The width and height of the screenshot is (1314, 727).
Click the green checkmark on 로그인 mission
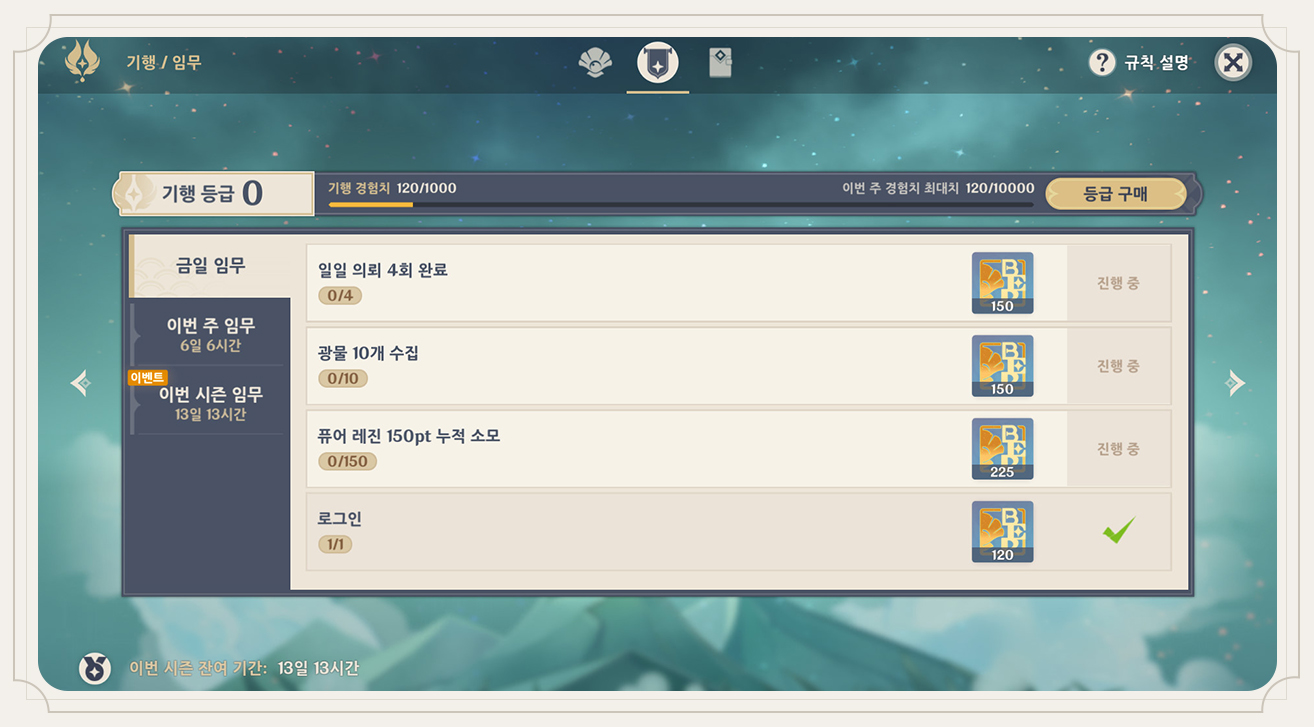point(1118,531)
